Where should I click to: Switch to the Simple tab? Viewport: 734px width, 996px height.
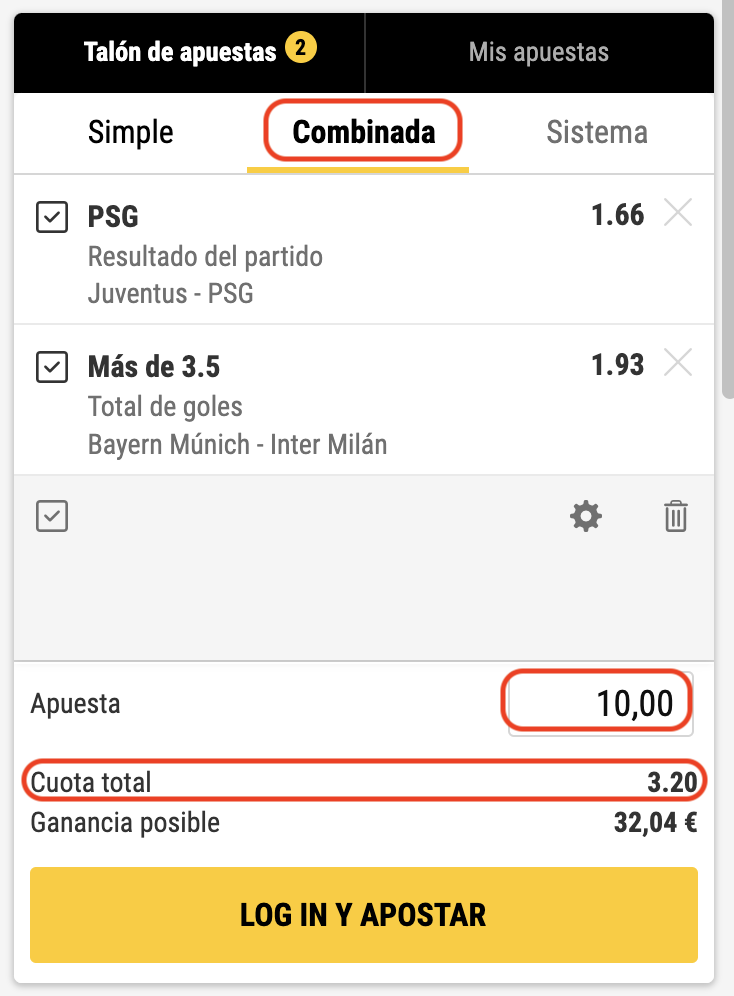[131, 133]
